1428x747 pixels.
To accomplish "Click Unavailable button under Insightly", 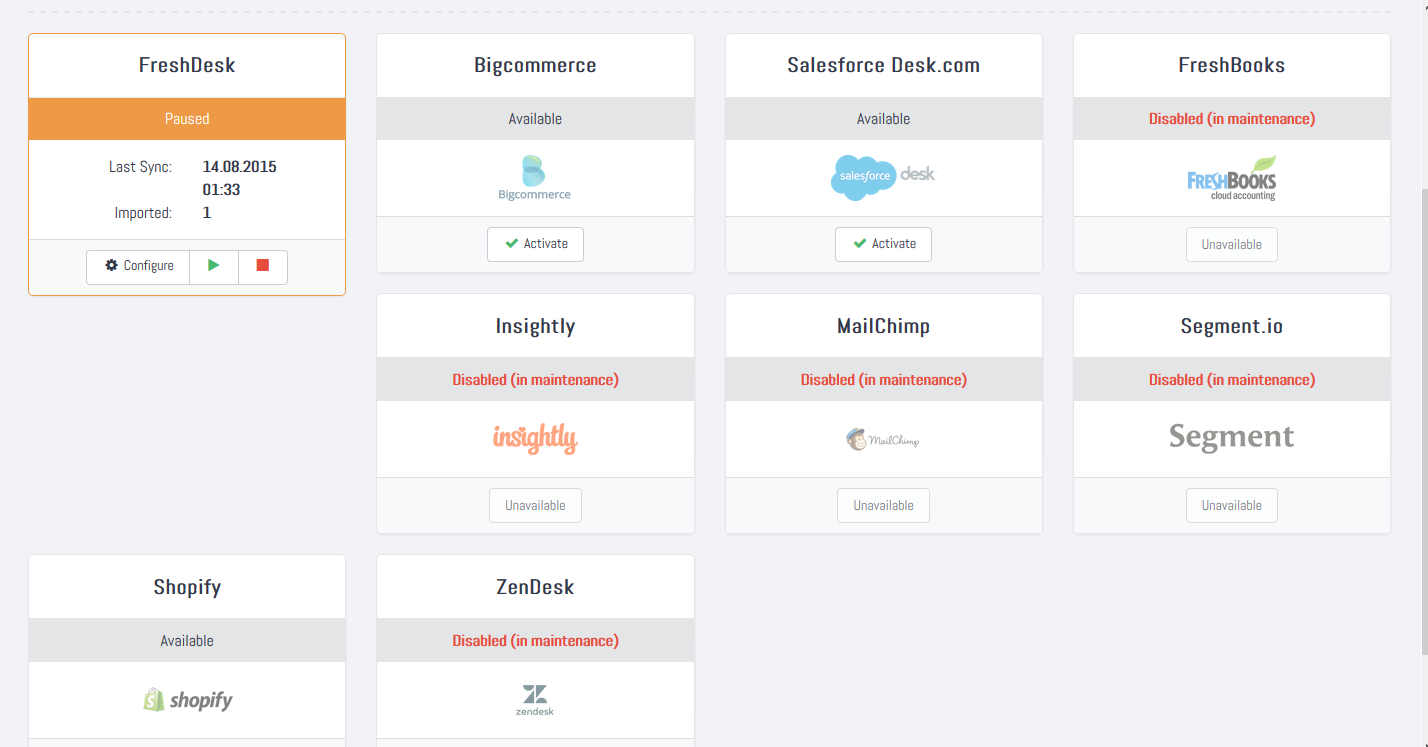I will pos(535,505).
